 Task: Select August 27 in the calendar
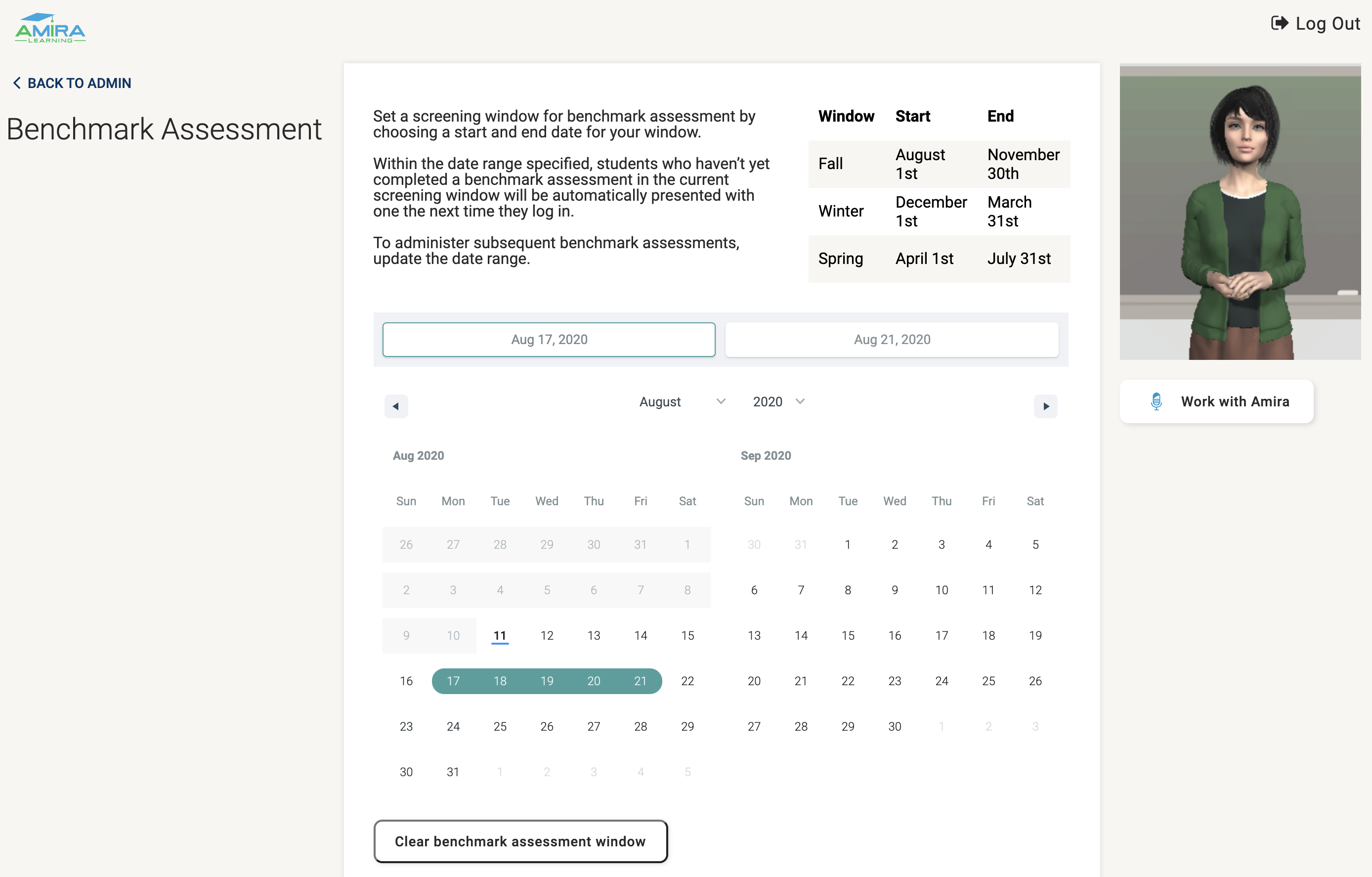coord(594,727)
